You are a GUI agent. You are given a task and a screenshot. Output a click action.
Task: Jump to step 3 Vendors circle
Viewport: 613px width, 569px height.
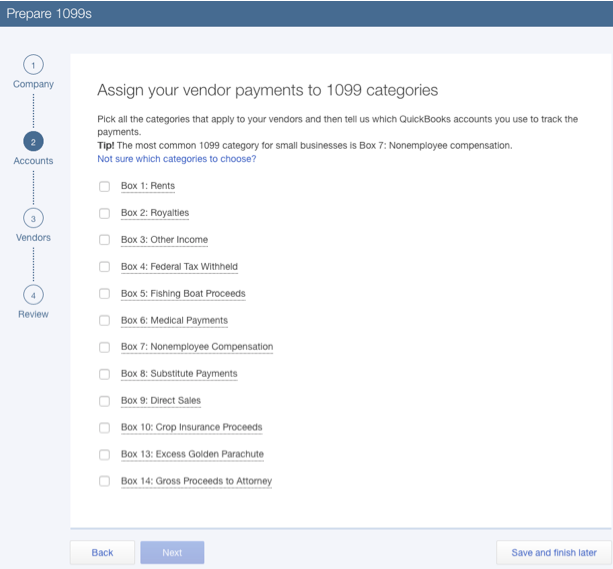[x=33, y=219]
